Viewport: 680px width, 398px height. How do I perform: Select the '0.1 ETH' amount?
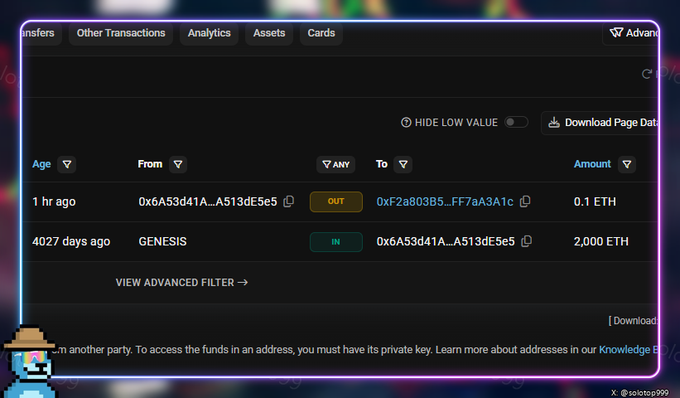595,202
